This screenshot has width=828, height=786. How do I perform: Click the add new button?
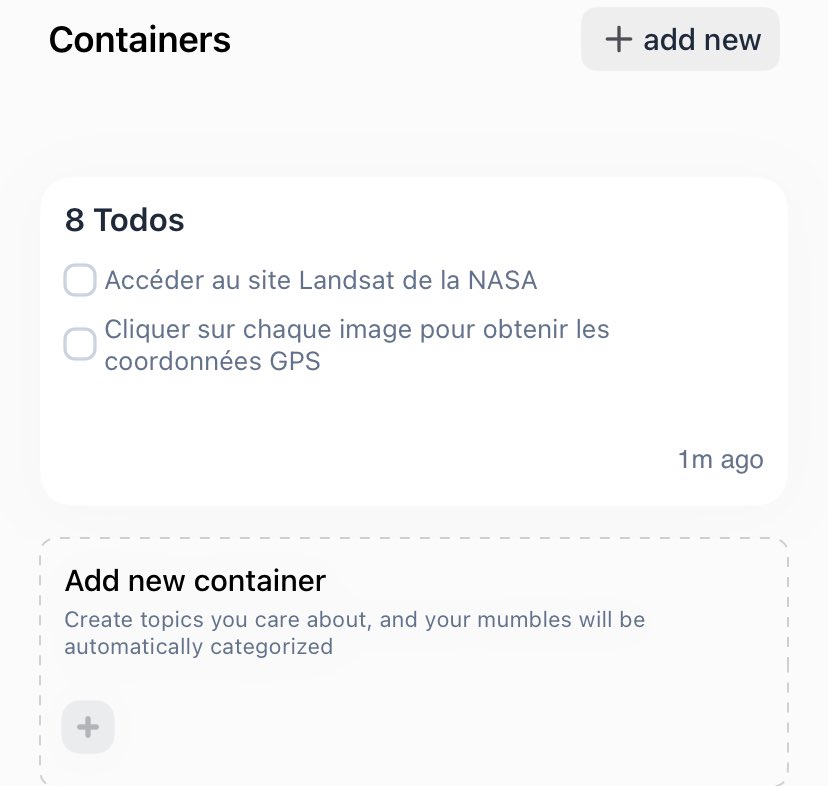point(680,39)
